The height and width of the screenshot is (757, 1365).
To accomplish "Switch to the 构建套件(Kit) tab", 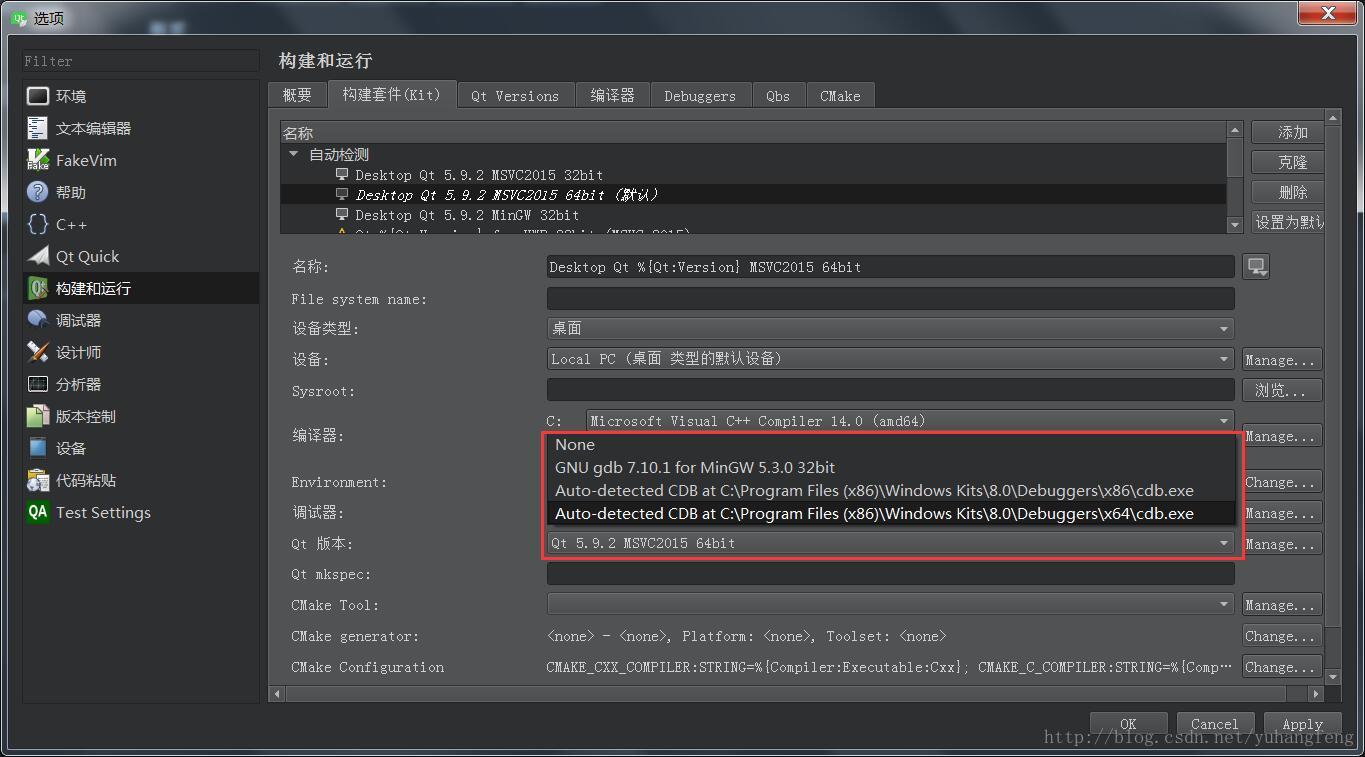I will click(x=391, y=94).
